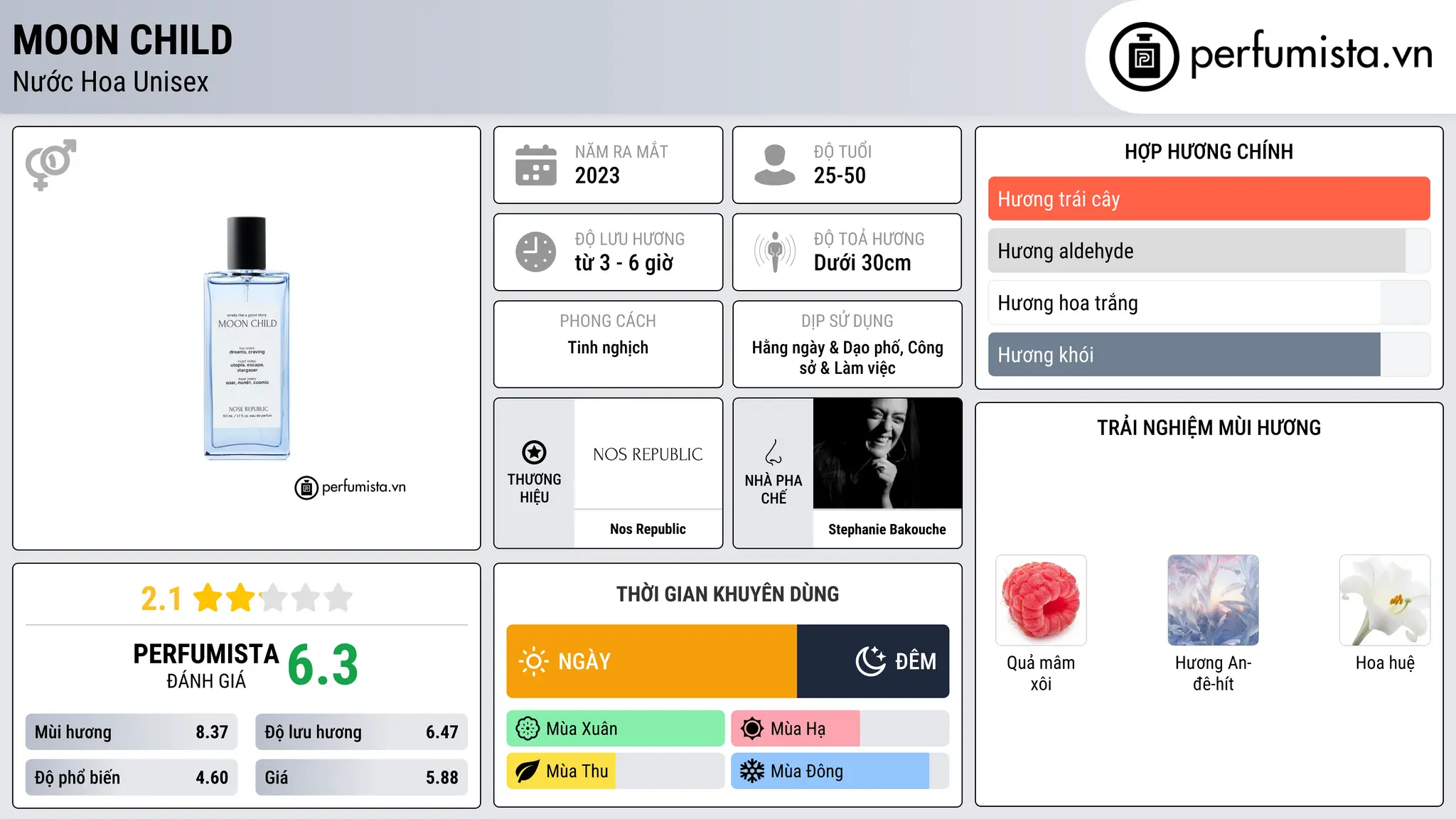Image resolution: width=1456 pixels, height=819 pixels.
Task: Click the unisex gender symbol icon
Action: tap(50, 164)
